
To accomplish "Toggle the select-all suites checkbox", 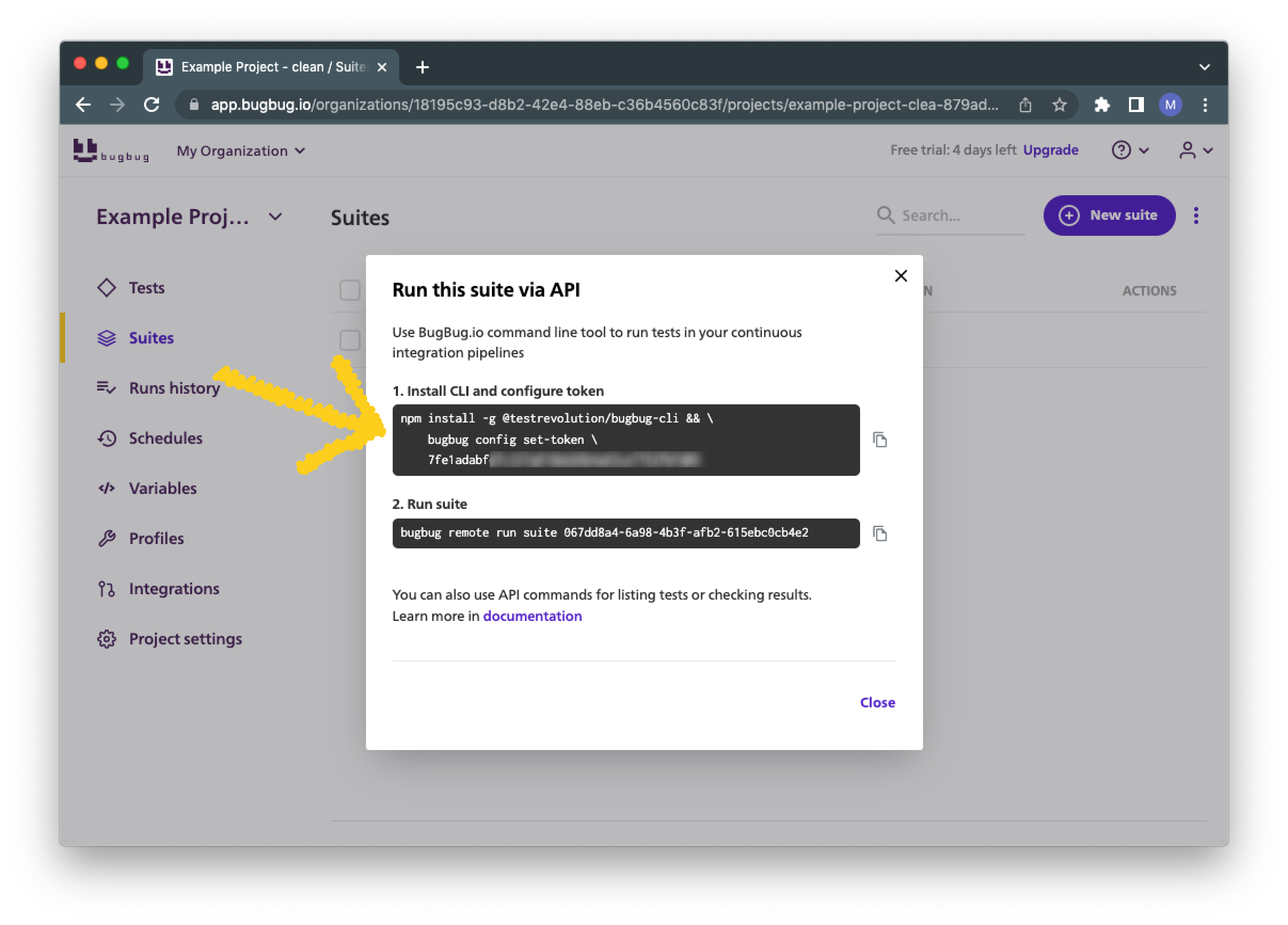I will point(350,290).
